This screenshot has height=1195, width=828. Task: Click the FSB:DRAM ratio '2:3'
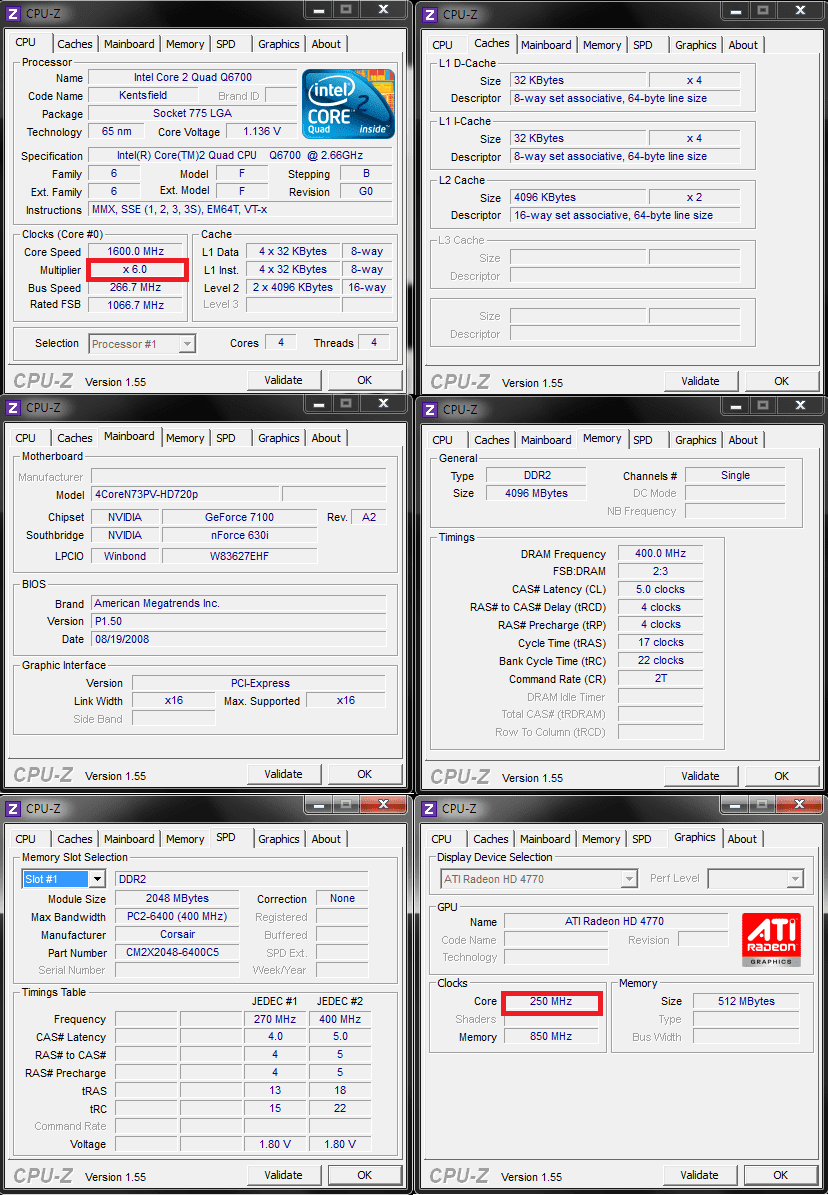660,572
